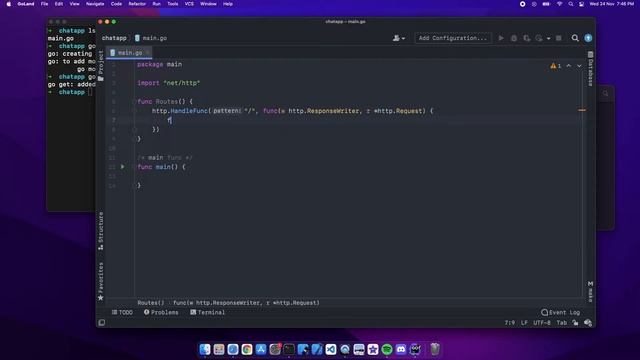Open the Code menu
The height and width of the screenshot is (360, 640).
[x=116, y=4]
